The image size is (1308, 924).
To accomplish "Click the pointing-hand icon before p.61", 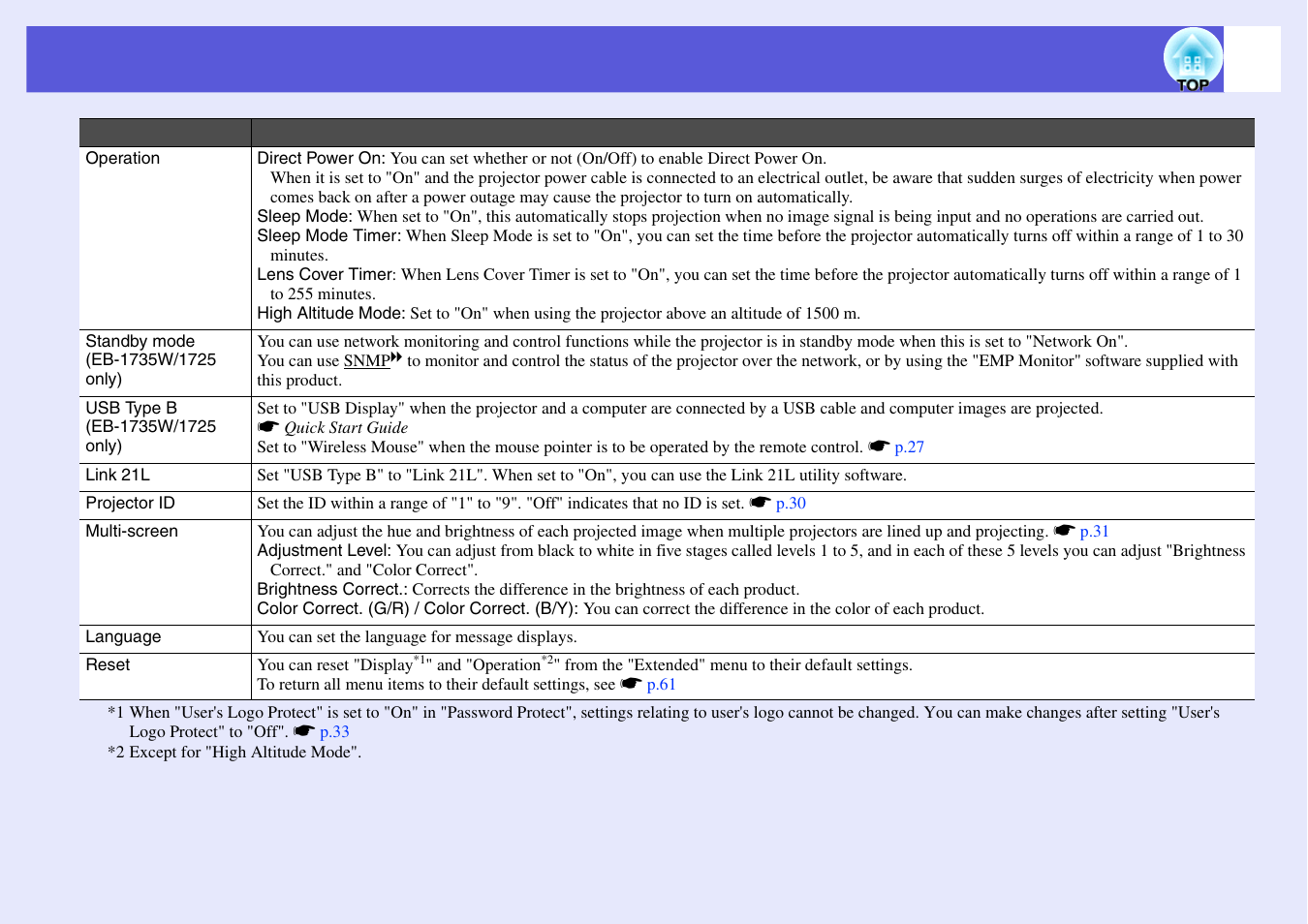I will click(x=632, y=684).
